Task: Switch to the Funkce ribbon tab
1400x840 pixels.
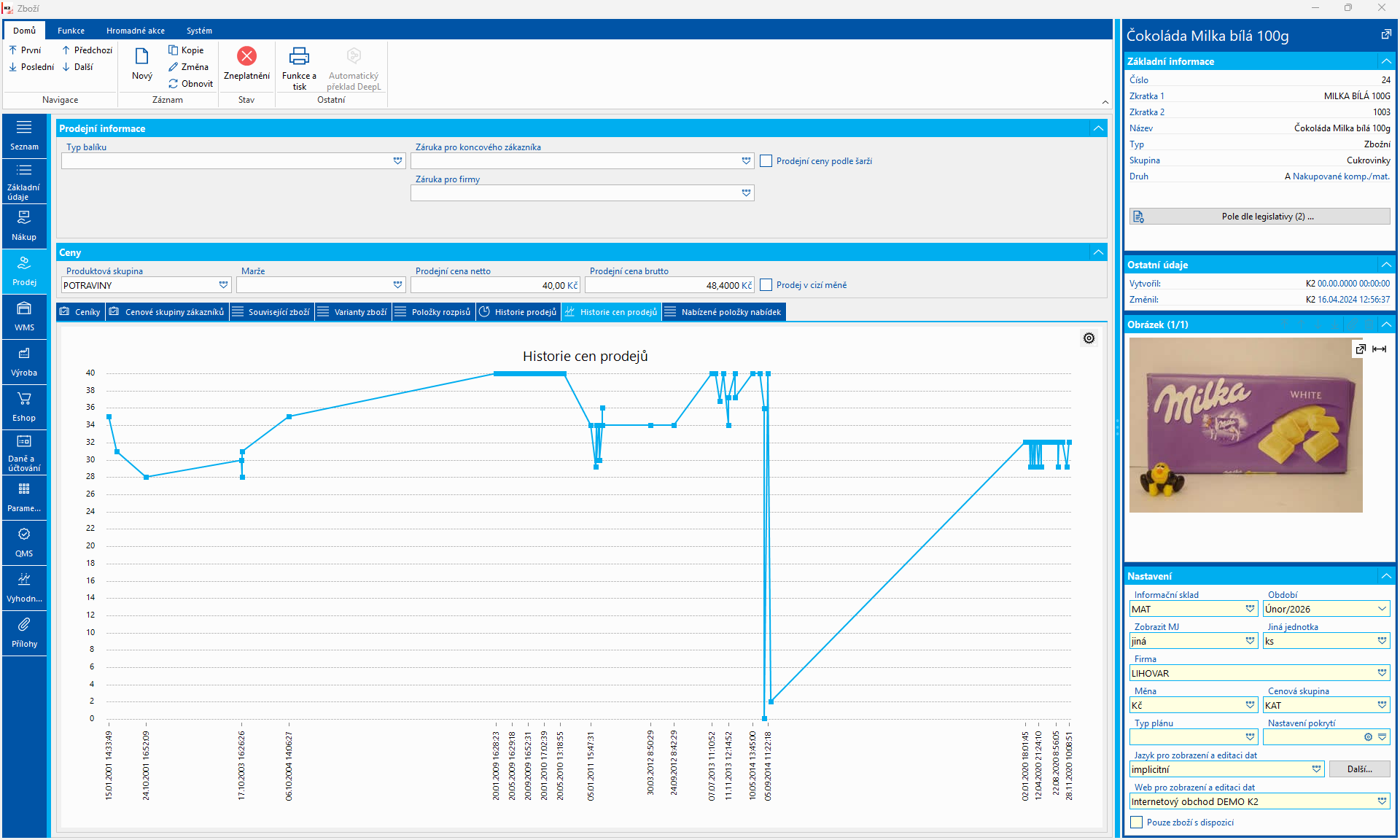Action: (71, 31)
